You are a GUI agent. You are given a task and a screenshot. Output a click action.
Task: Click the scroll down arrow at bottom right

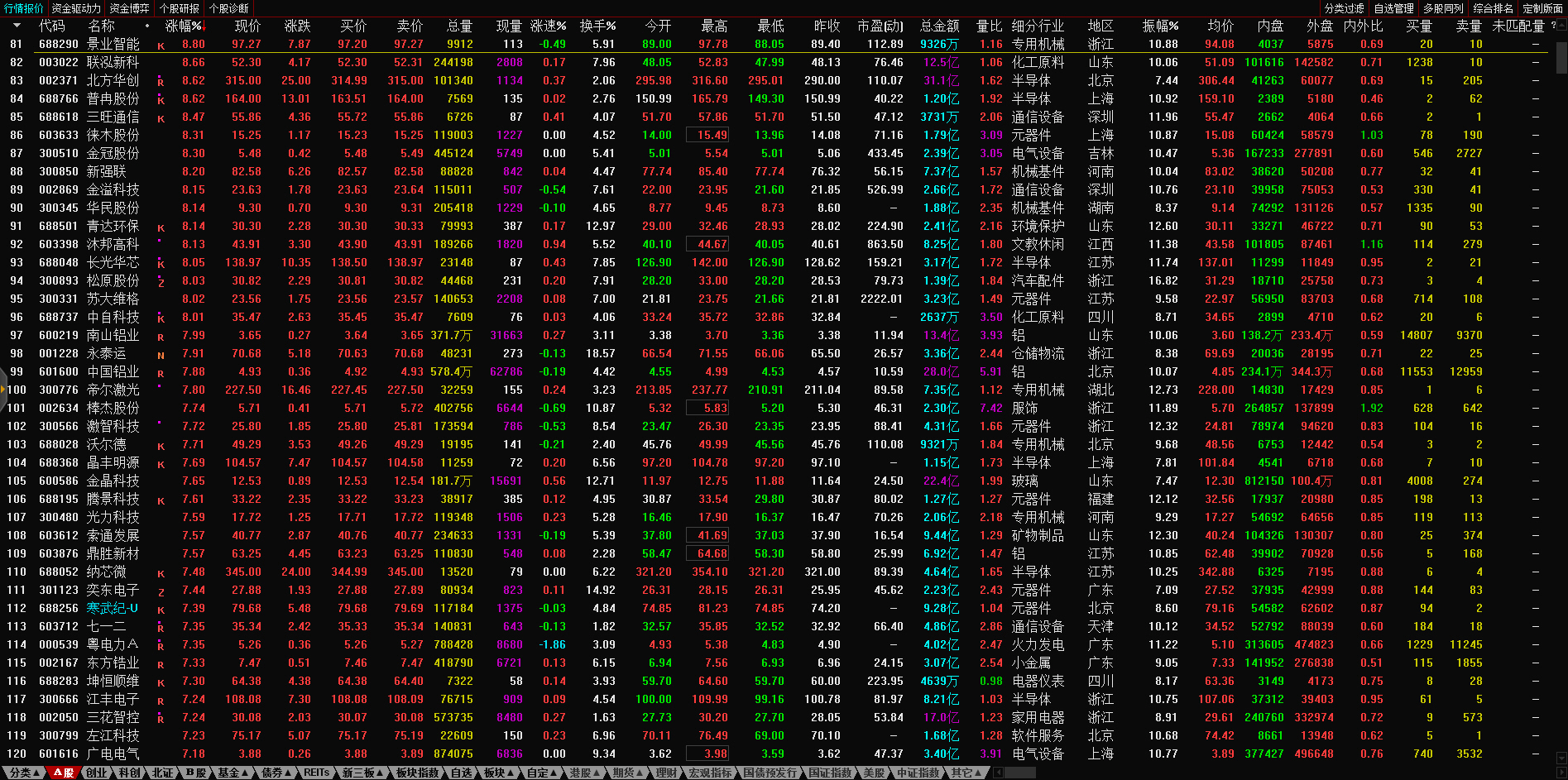point(1561,758)
